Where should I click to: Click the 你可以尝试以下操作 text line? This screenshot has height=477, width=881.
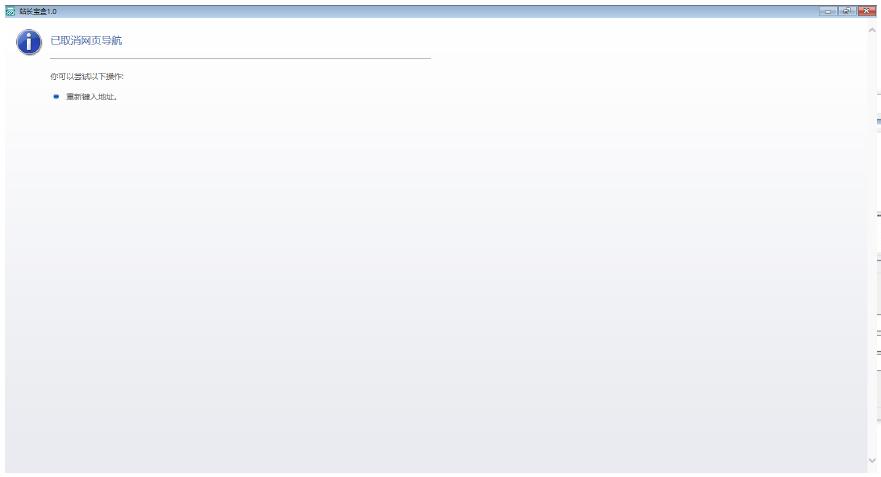87,76
